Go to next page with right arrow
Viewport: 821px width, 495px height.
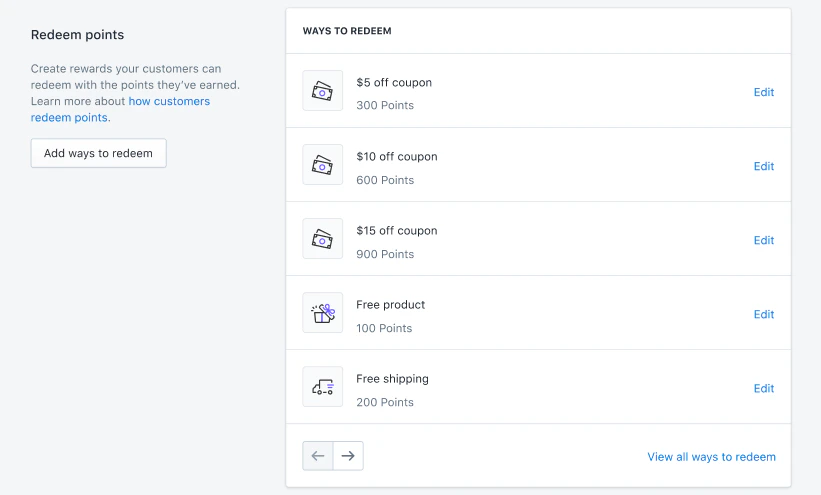point(348,456)
